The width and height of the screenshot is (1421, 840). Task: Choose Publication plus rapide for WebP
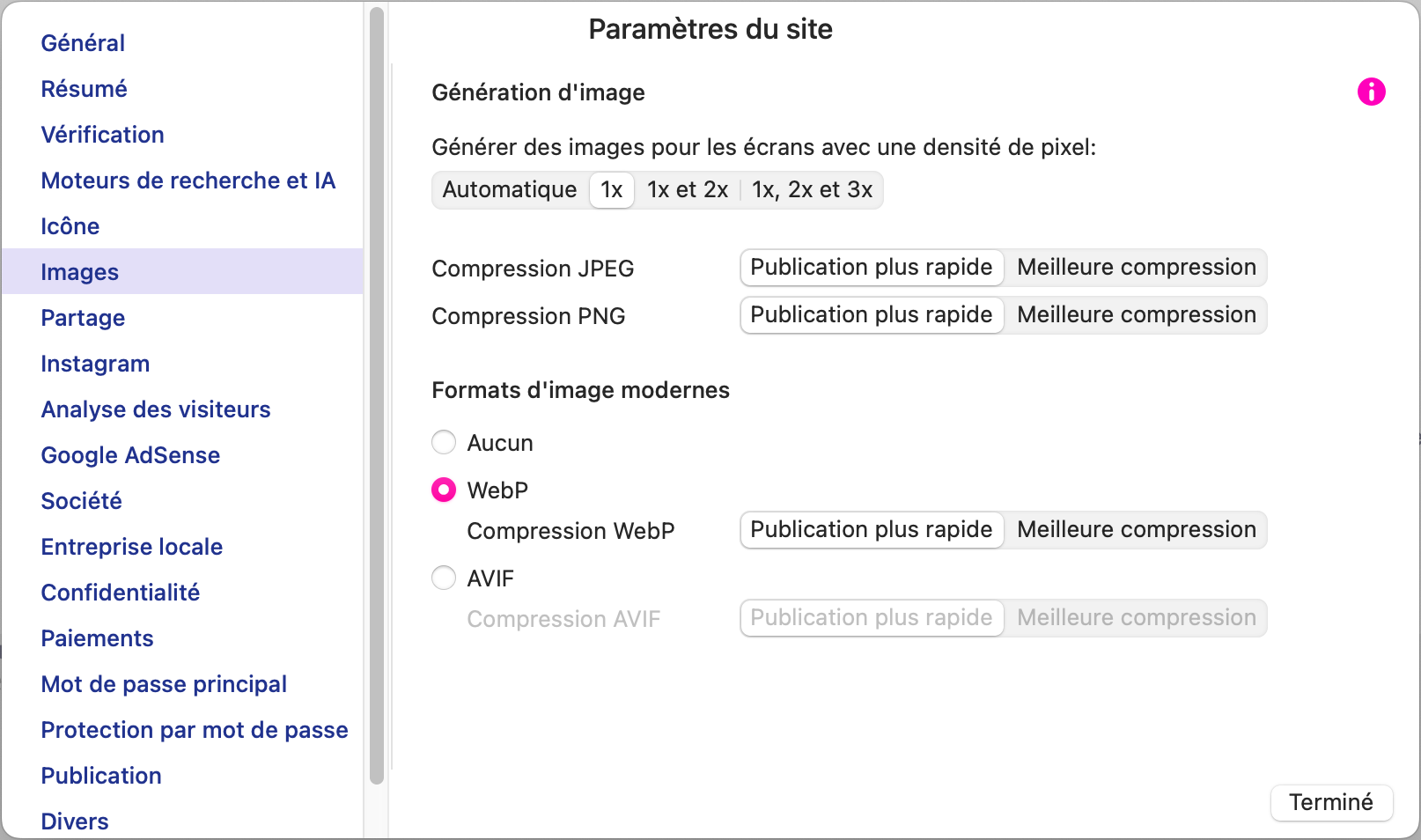point(872,530)
